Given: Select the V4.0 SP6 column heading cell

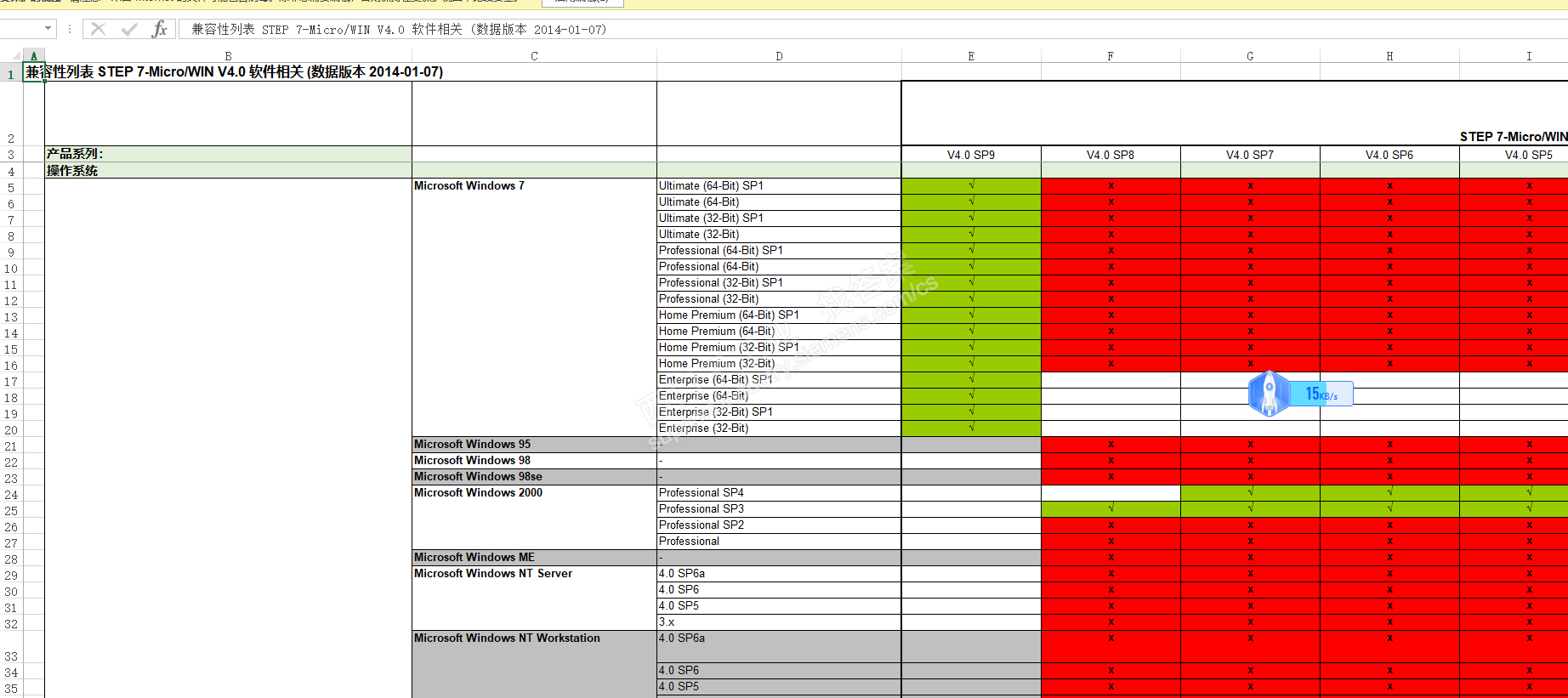Looking at the screenshot, I should pos(1389,154).
